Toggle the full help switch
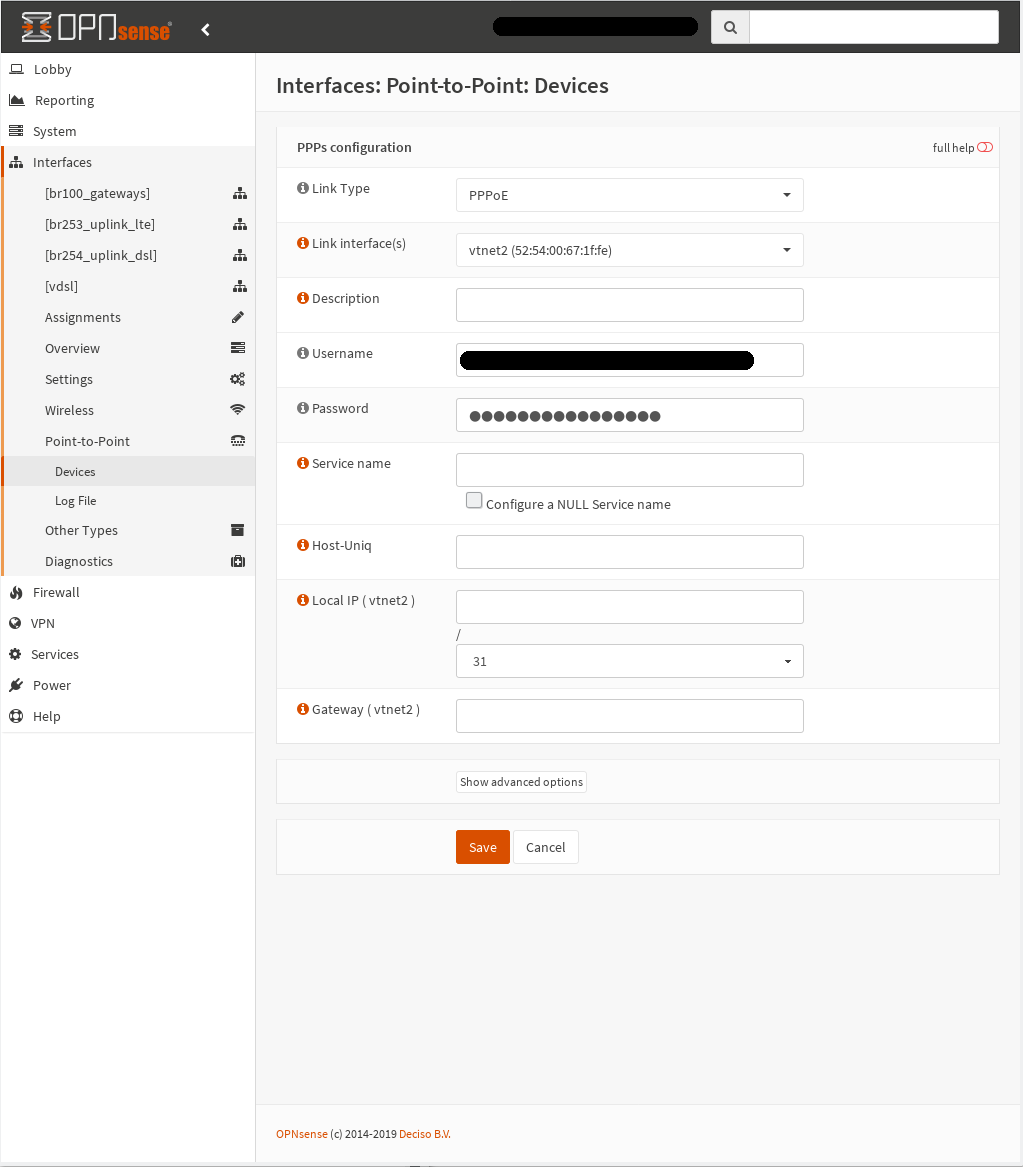Screen dimensions: 1023x1167 pos(985,147)
